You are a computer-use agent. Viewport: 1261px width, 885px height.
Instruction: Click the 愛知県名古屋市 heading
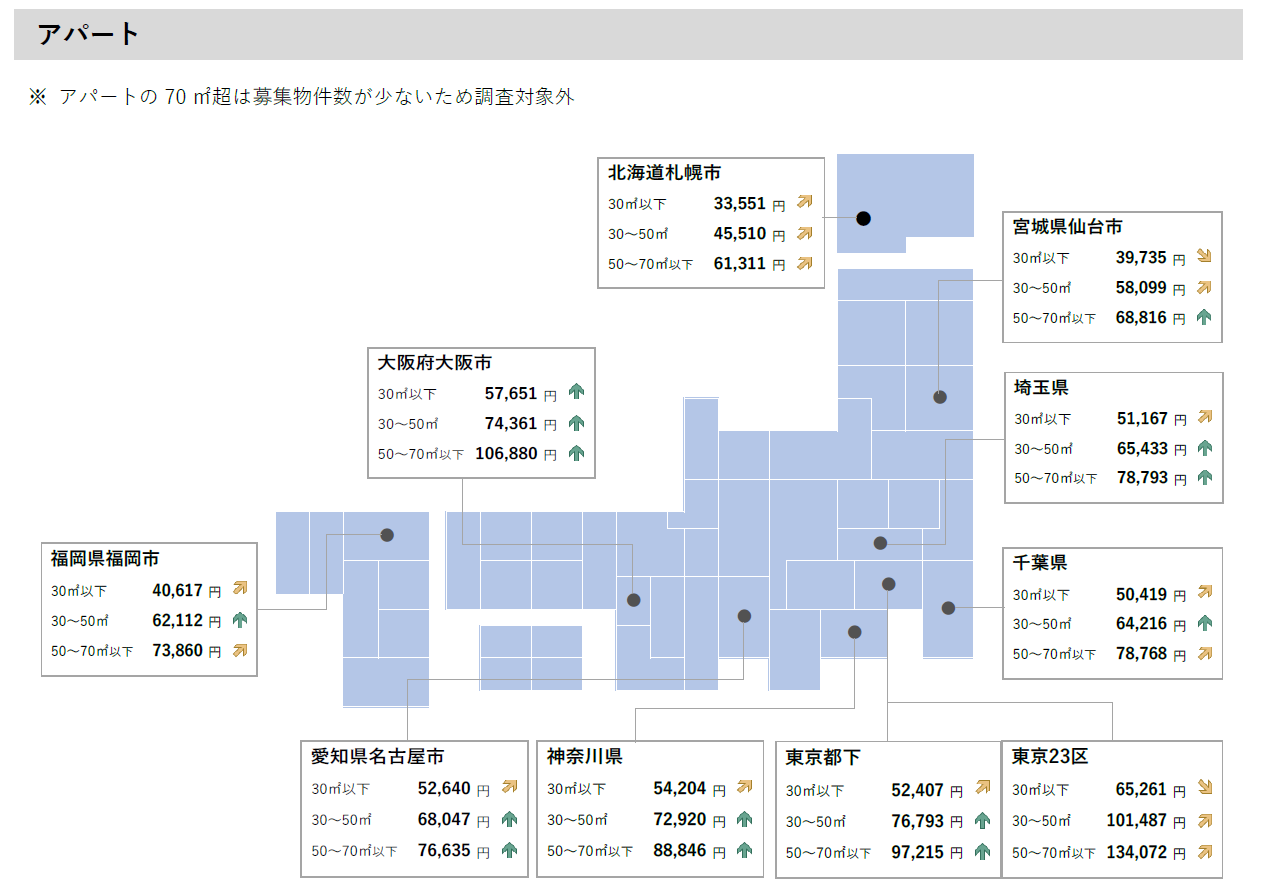coord(377,756)
